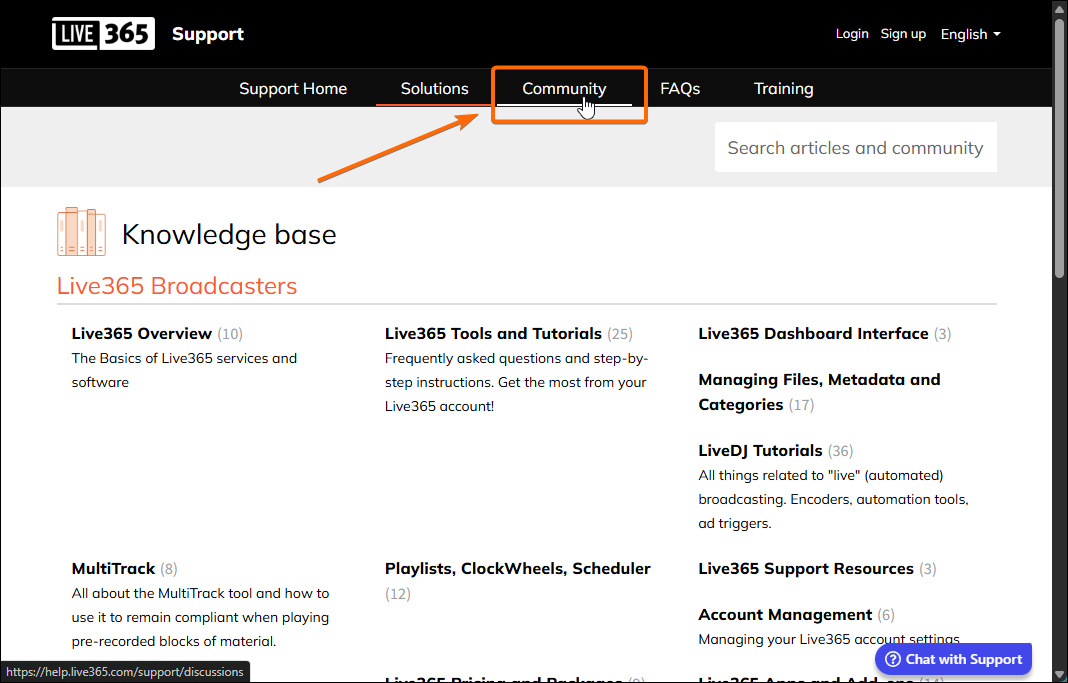The width and height of the screenshot is (1068, 683).
Task: Click "All about the MultiTrack tool" description
Action: point(200,617)
